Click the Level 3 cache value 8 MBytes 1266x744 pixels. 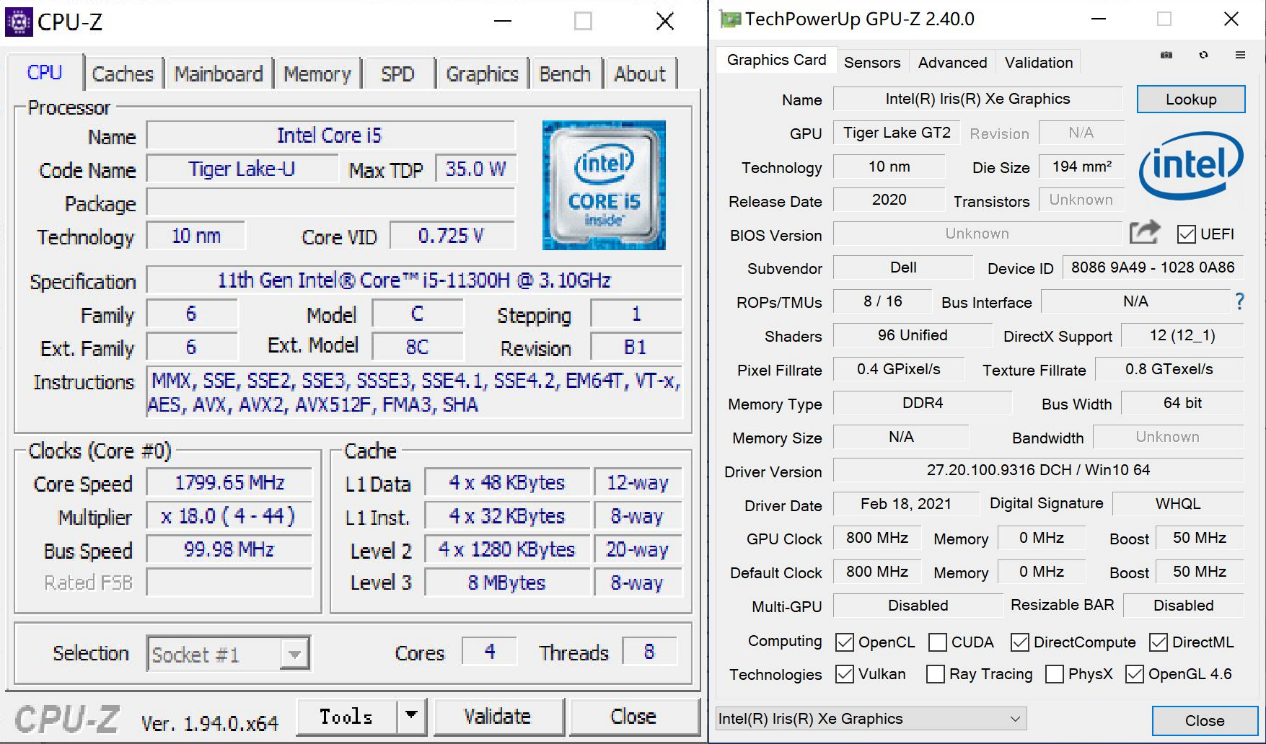point(507,582)
